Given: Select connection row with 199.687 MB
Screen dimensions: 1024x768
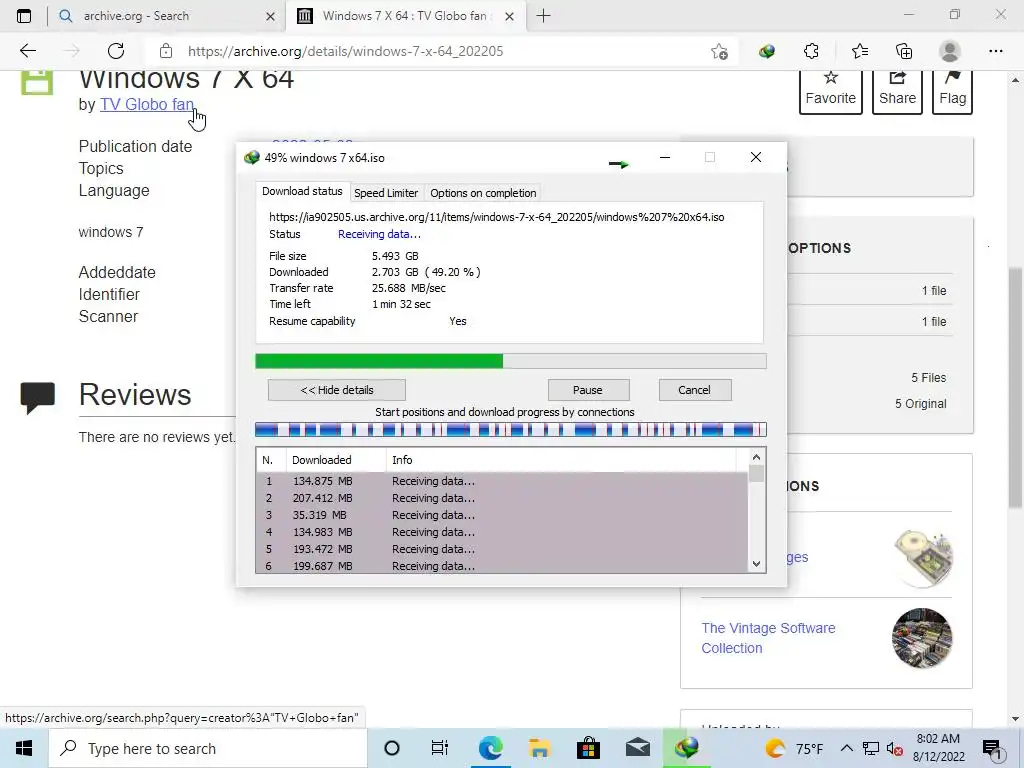Looking at the screenshot, I should 502,566.
